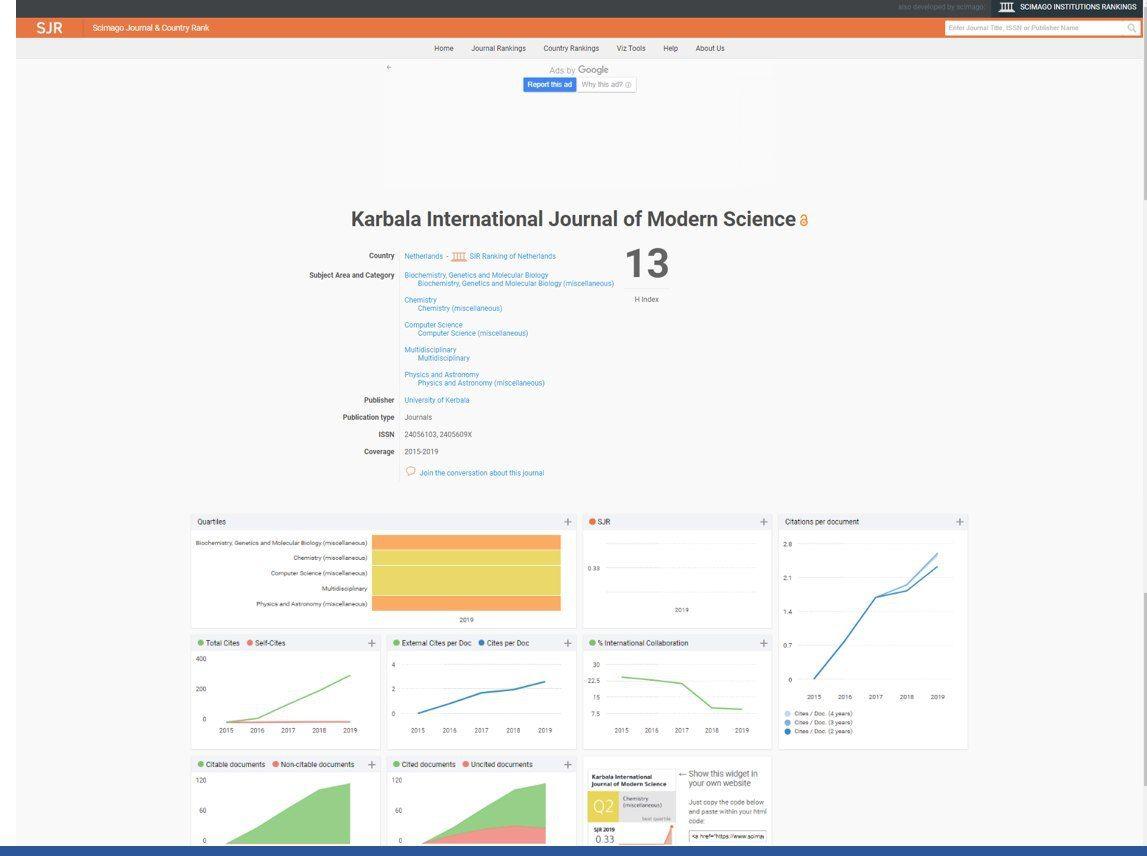Click the yellow Computer Science quartile bar
Screen dimensions: 1147x856
[465, 573]
